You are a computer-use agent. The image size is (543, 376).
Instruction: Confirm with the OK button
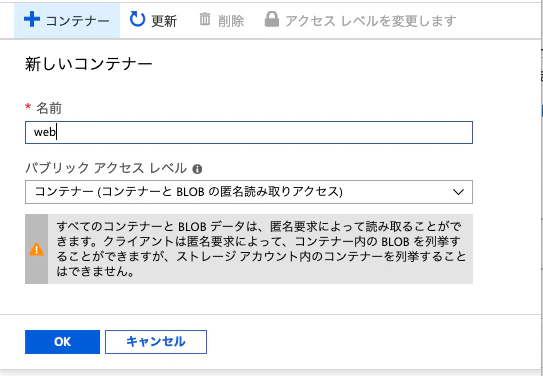[62, 342]
